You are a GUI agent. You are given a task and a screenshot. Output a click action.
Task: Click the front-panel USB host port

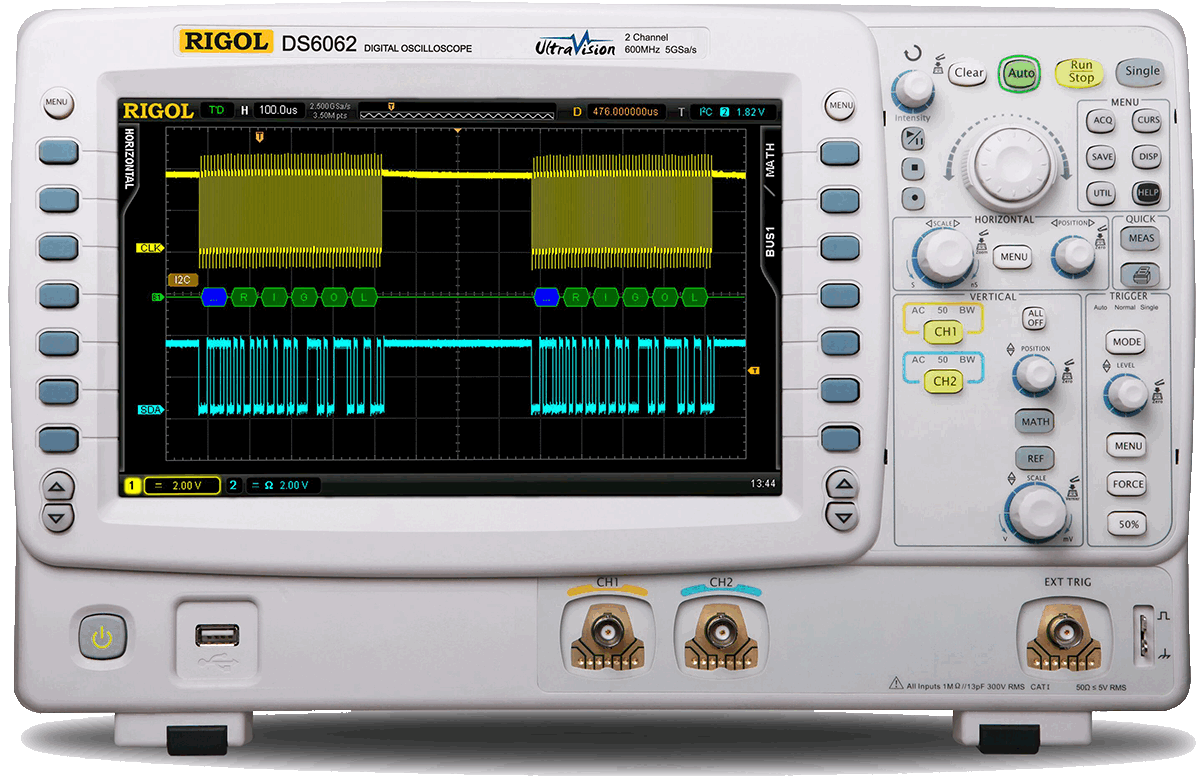[217, 634]
